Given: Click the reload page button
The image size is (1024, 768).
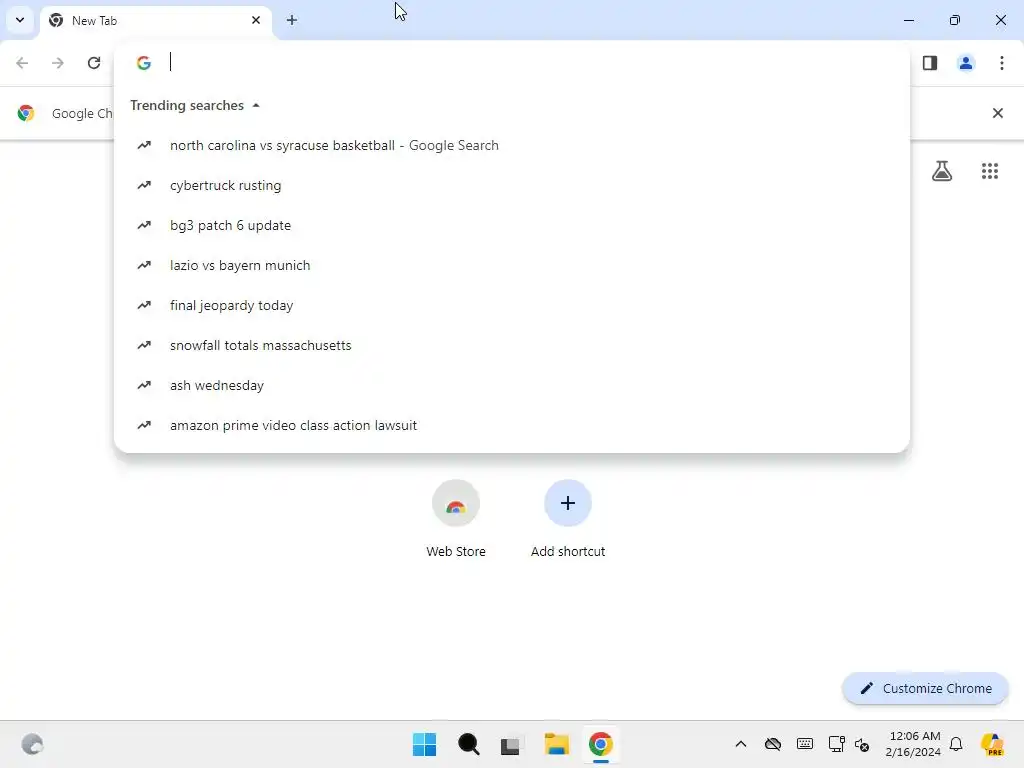Looking at the screenshot, I should [x=94, y=63].
